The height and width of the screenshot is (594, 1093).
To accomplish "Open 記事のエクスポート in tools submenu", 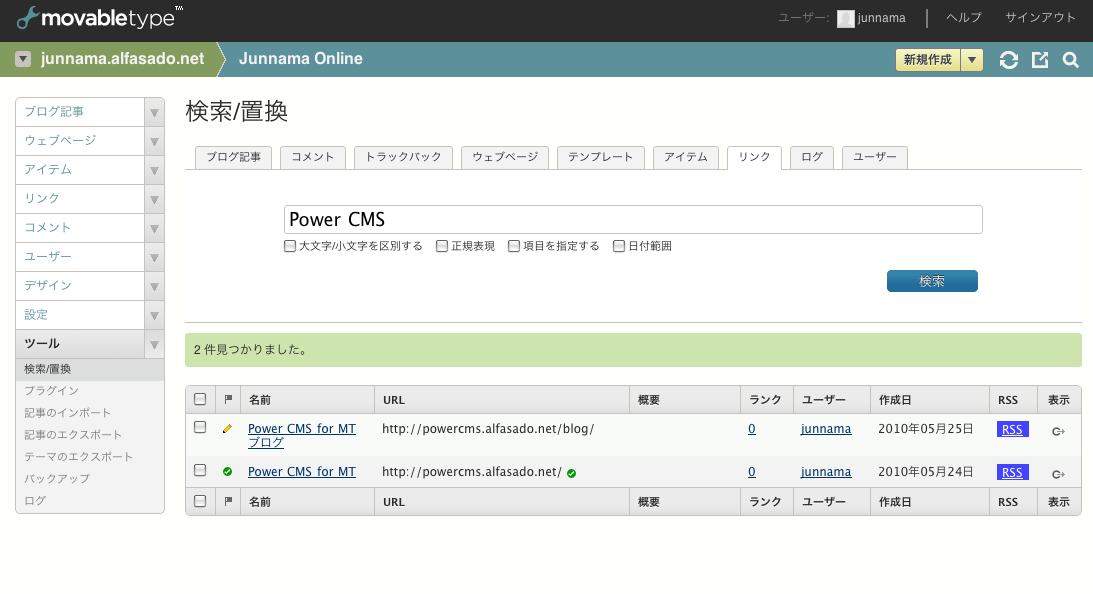I will (x=73, y=435).
